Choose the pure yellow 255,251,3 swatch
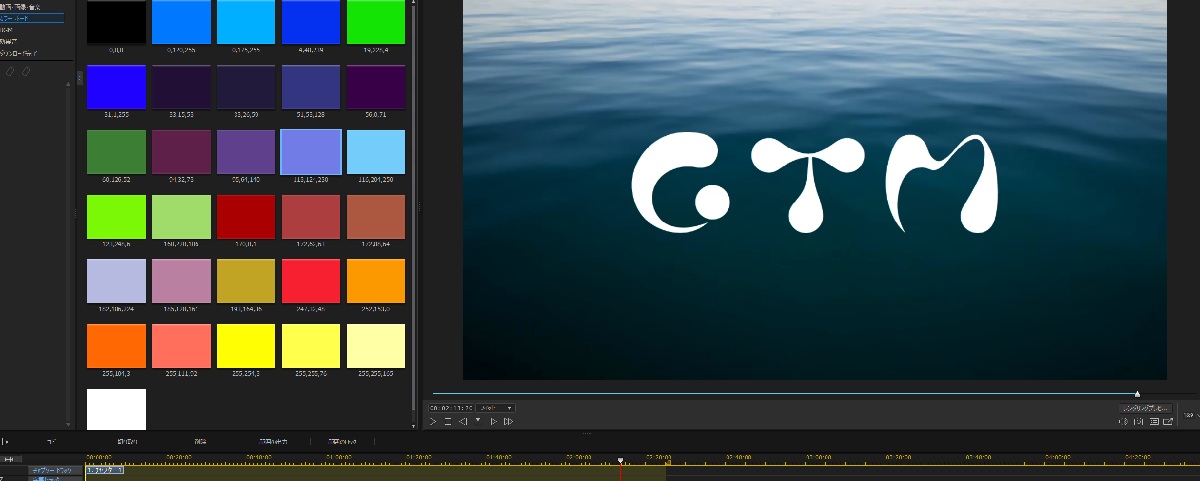Image resolution: width=1200 pixels, height=481 pixels. (x=246, y=346)
